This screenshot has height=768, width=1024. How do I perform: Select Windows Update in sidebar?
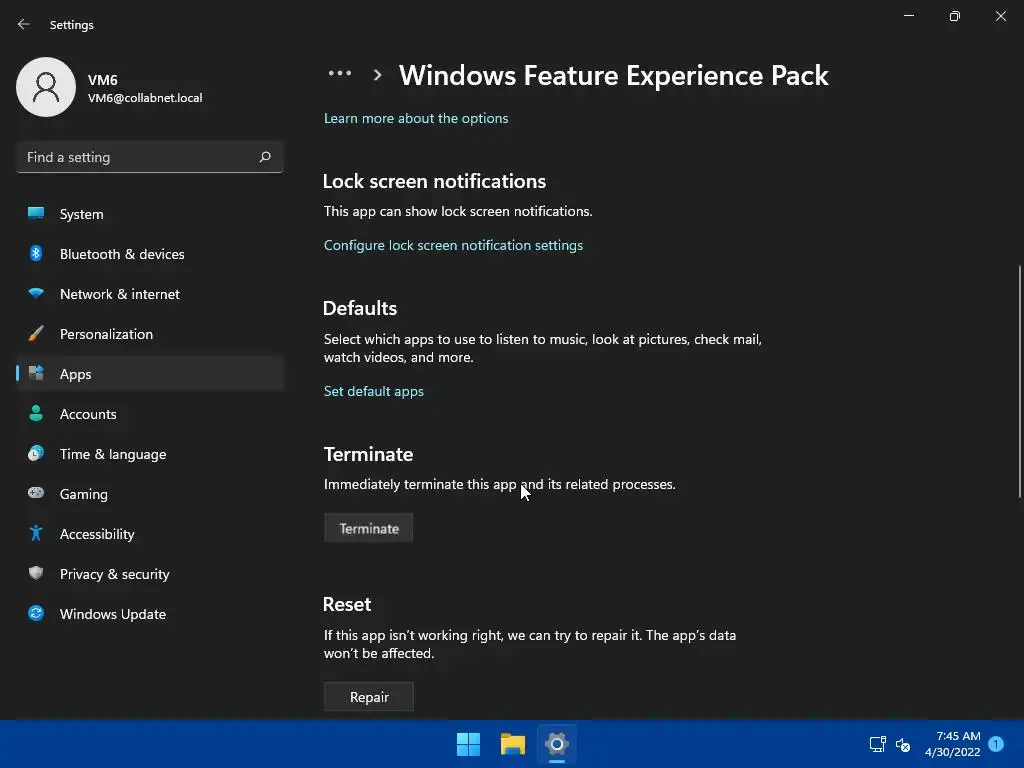(x=150, y=614)
